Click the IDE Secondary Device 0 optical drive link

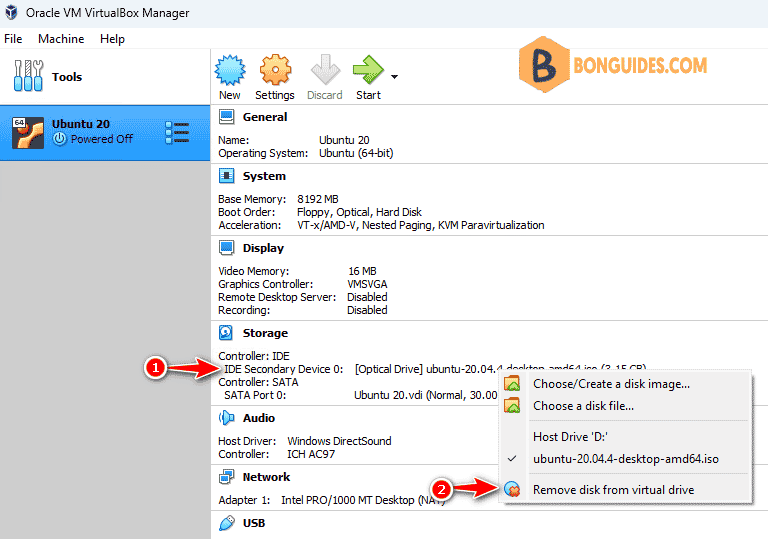pos(500,369)
